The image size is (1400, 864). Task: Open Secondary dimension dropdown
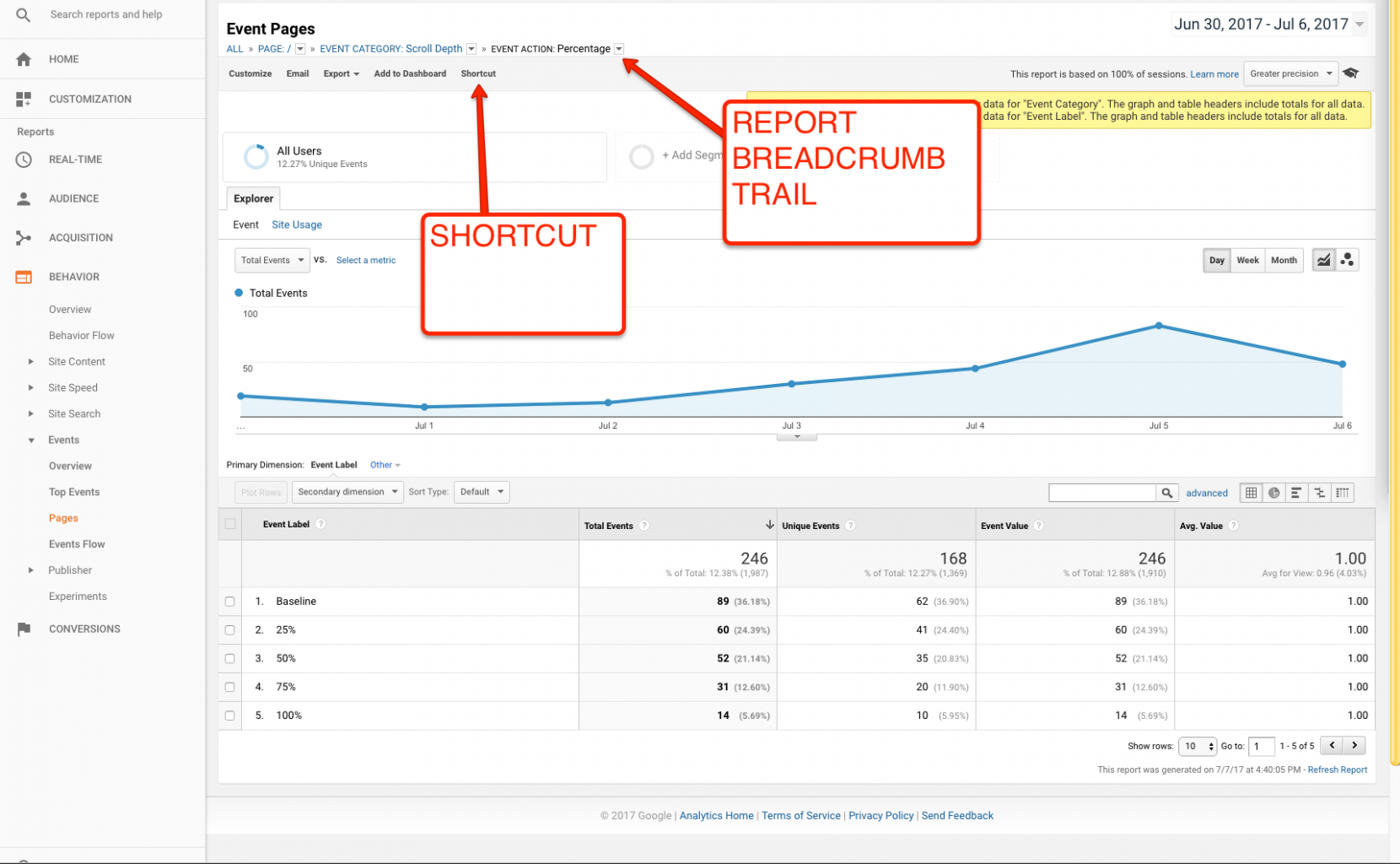(347, 492)
